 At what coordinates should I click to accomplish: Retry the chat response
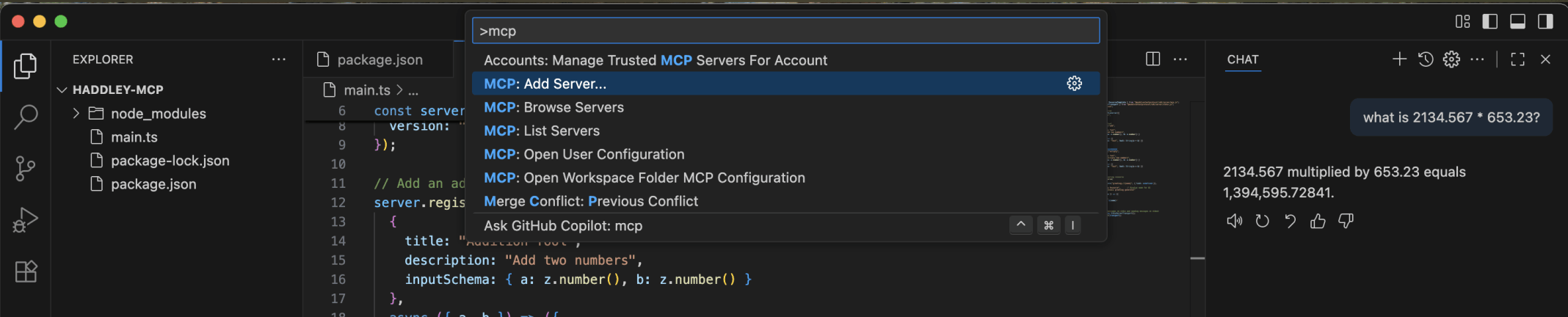pos(1262,221)
